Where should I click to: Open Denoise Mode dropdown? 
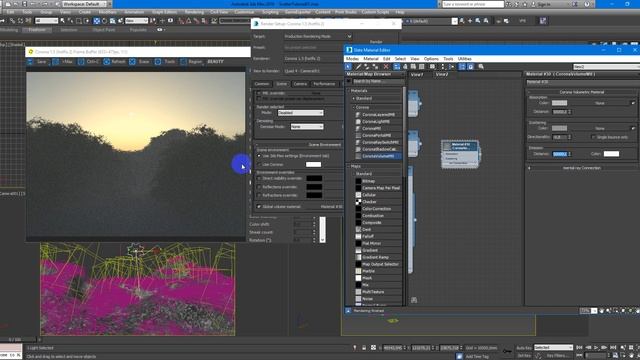[x=307, y=127]
